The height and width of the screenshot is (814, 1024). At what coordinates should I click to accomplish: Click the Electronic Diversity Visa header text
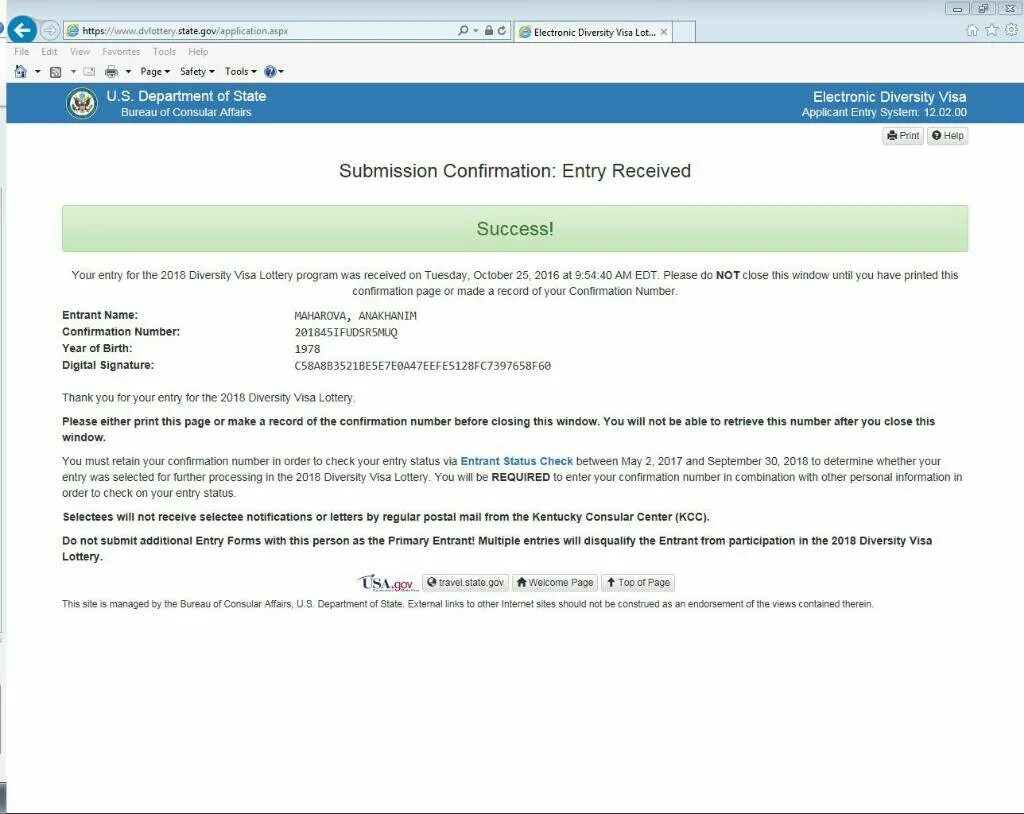(889, 97)
